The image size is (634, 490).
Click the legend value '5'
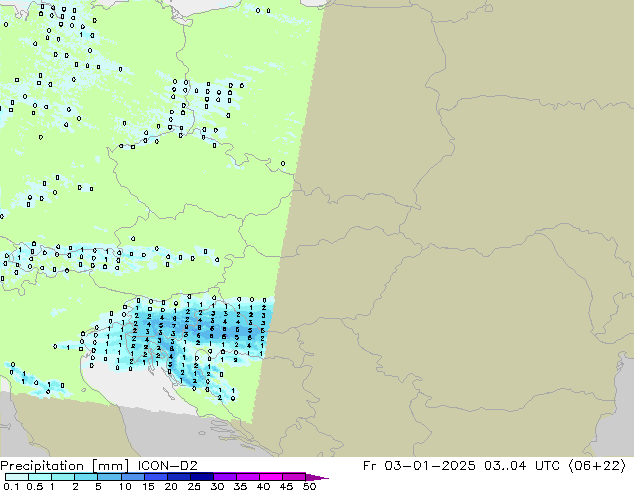click(x=98, y=486)
